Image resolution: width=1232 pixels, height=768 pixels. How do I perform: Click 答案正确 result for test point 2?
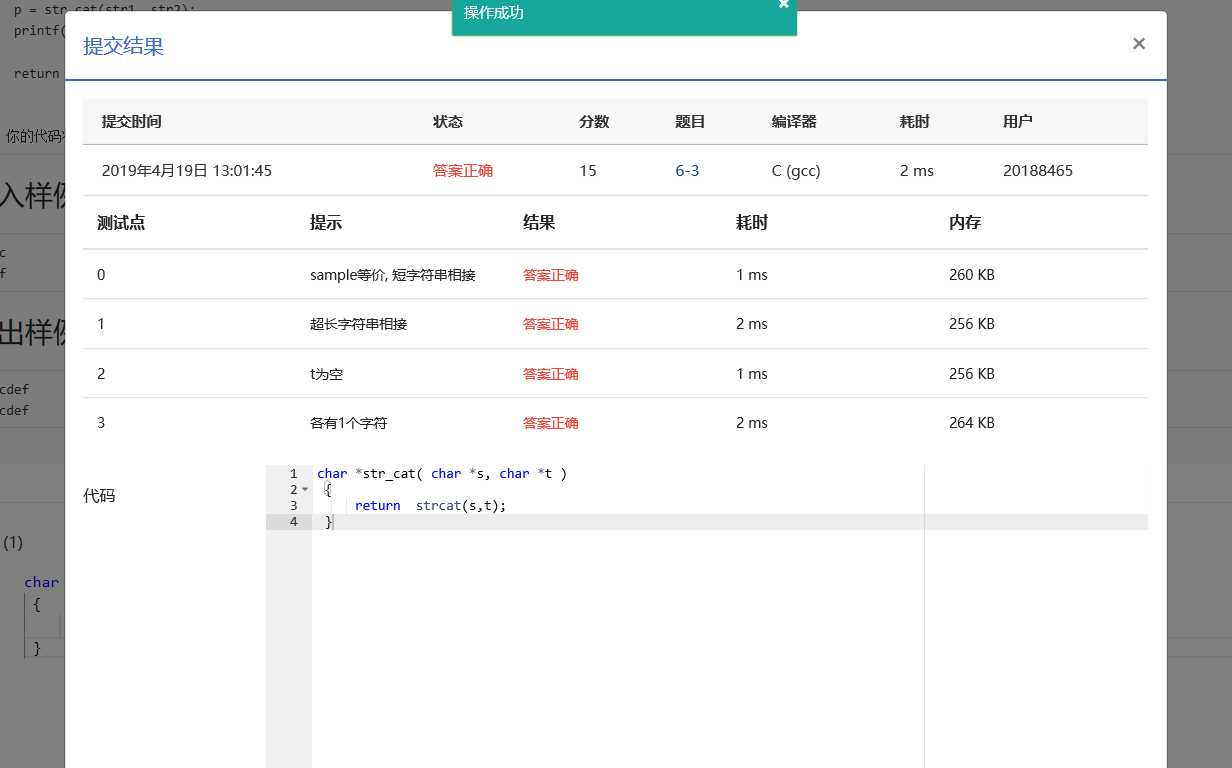point(551,374)
